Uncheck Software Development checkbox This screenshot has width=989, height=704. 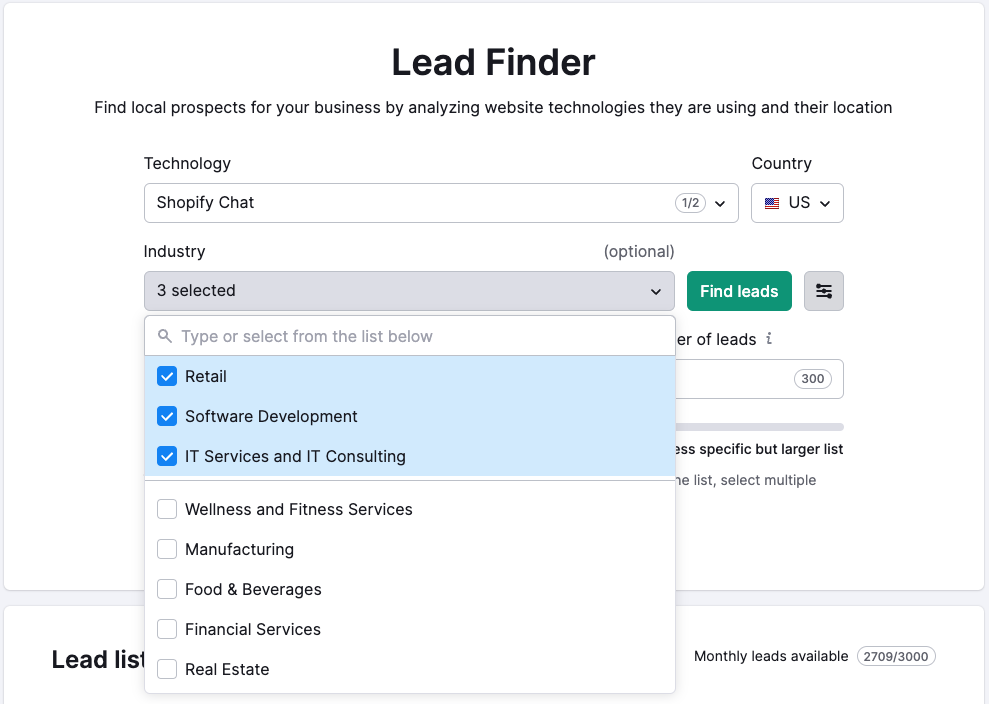tap(167, 416)
